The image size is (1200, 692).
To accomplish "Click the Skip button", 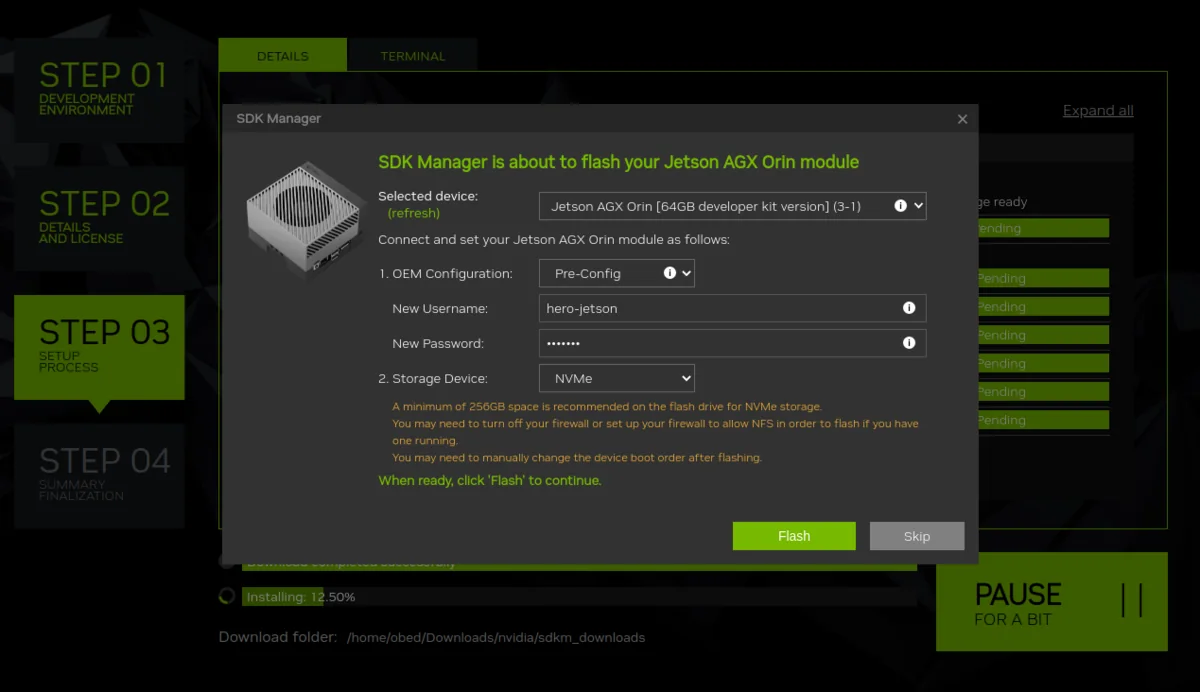I will pos(917,536).
